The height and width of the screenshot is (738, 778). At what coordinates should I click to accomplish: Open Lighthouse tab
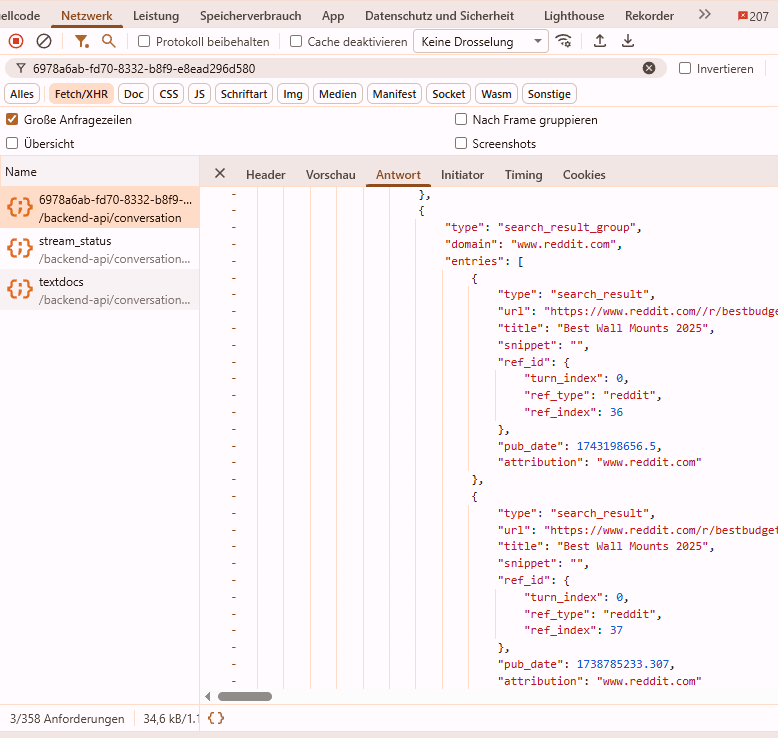coord(574,16)
